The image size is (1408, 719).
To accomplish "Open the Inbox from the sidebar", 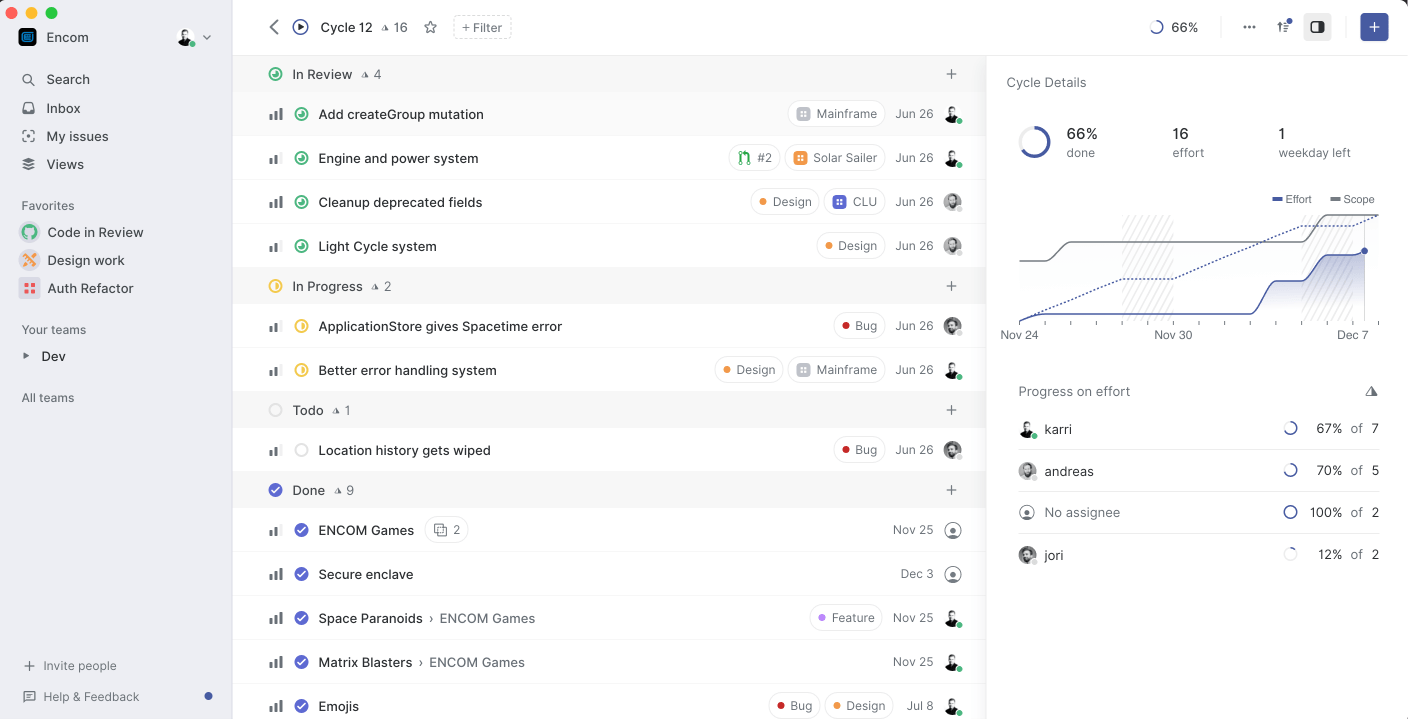I will click(62, 108).
